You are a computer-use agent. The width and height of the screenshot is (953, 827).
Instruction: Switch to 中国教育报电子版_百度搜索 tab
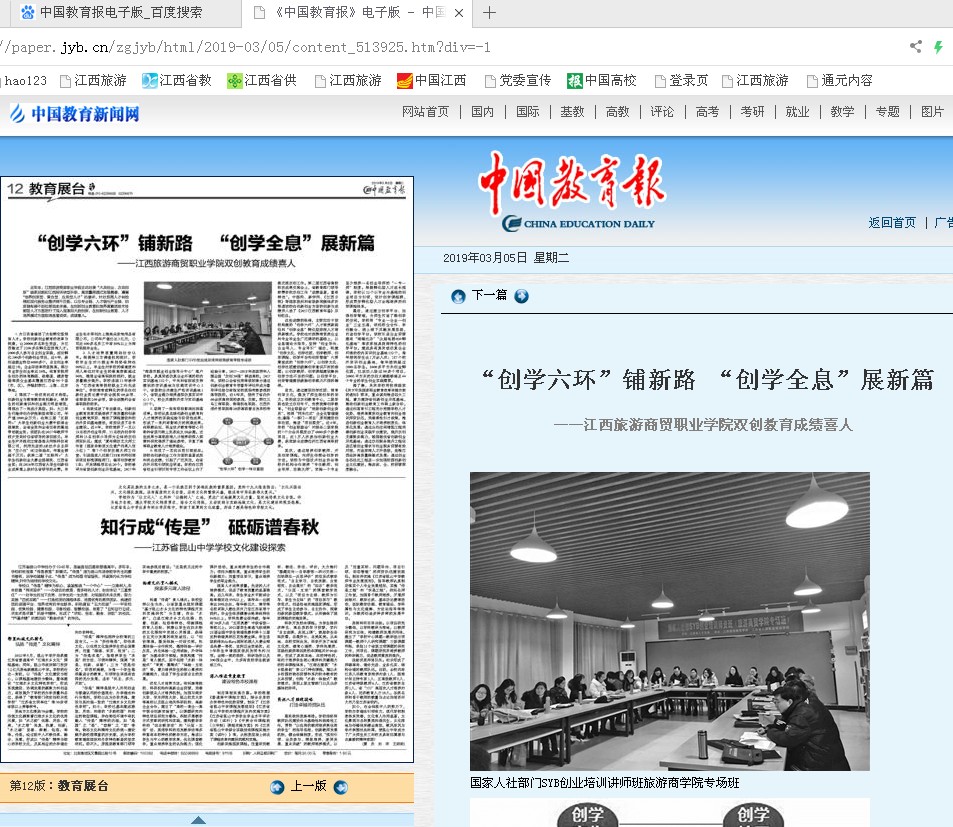click(120, 13)
